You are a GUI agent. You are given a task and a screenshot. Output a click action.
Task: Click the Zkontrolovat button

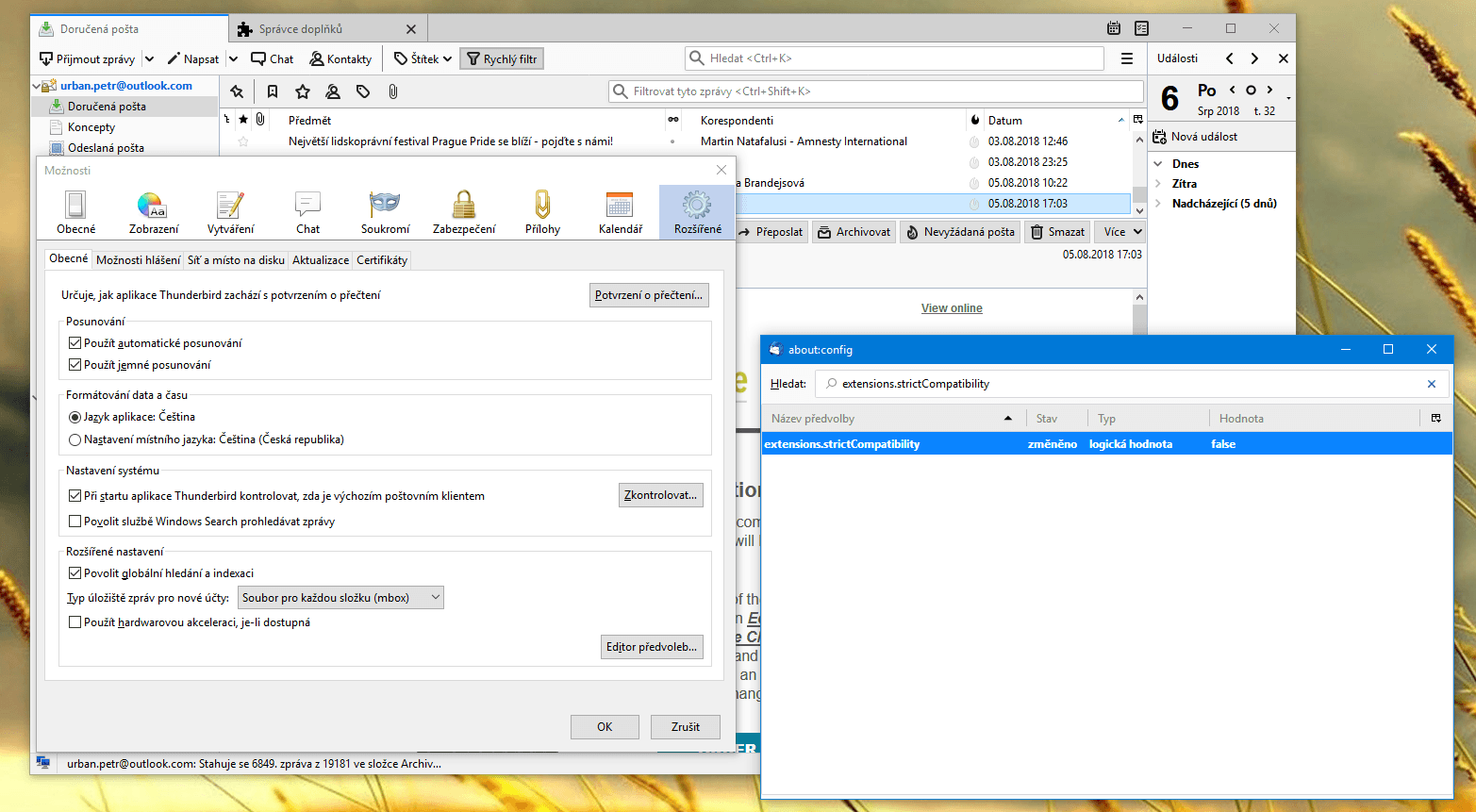tap(661, 495)
